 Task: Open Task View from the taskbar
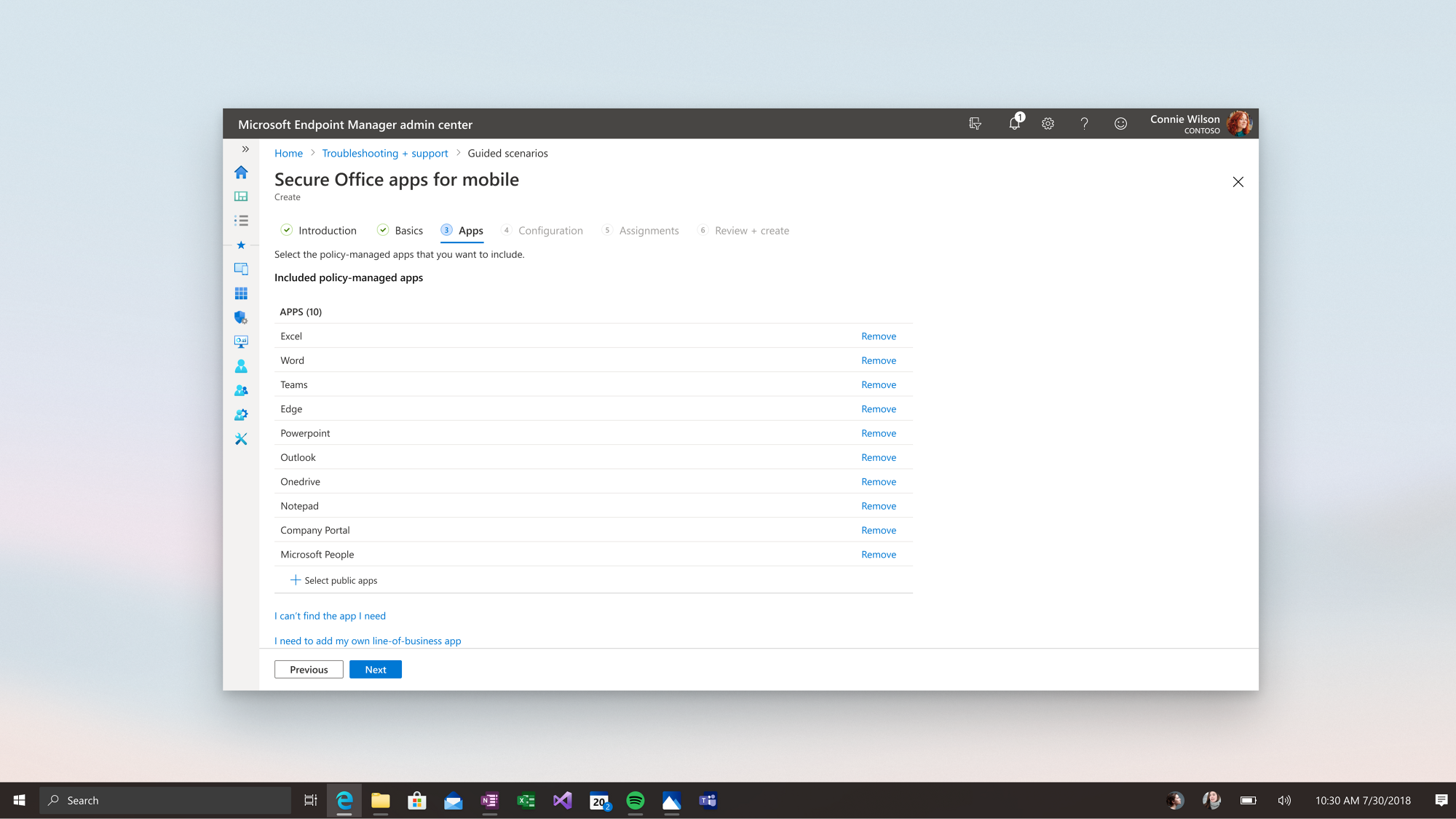(x=310, y=801)
